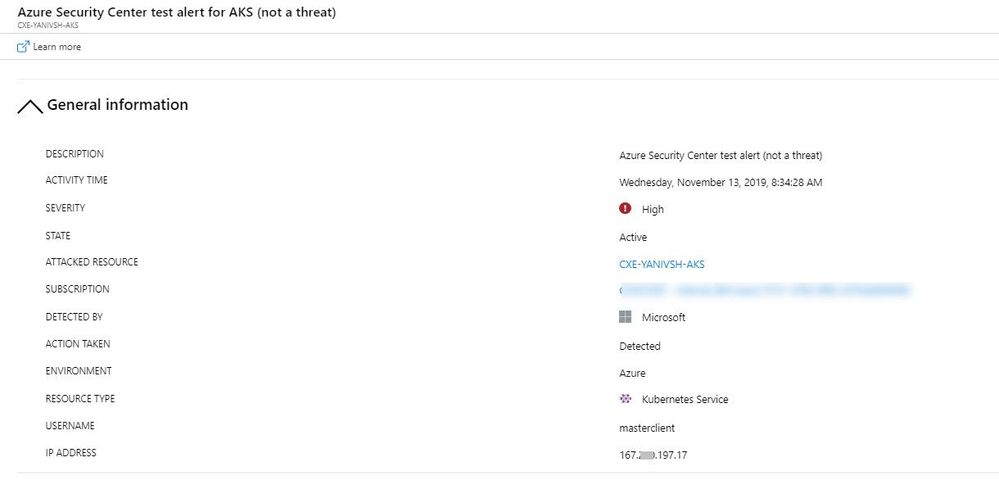The height and width of the screenshot is (481, 999).
Task: Select the USERNAME label
Action: 70,426
